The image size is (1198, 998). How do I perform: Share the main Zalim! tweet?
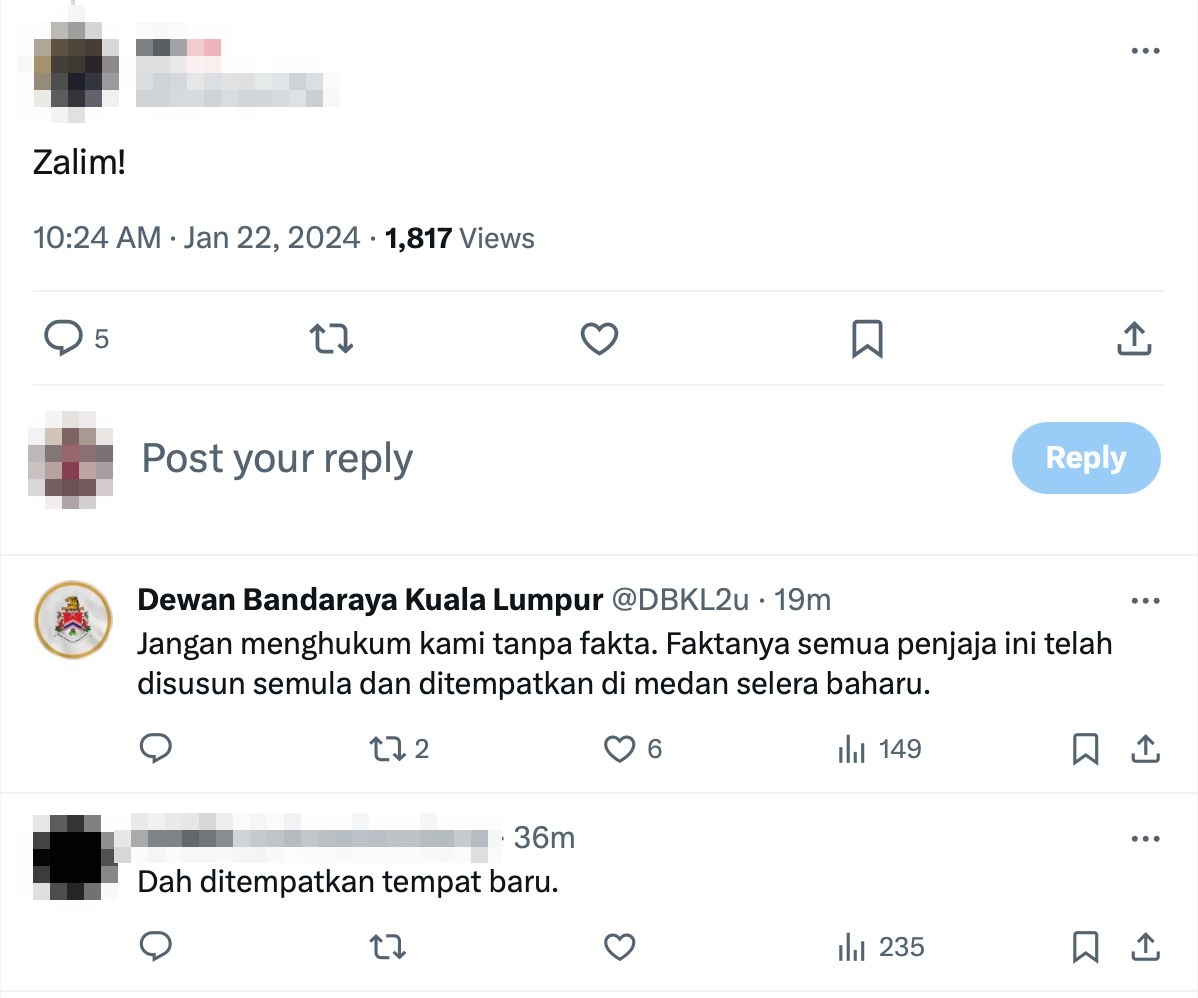point(1135,339)
